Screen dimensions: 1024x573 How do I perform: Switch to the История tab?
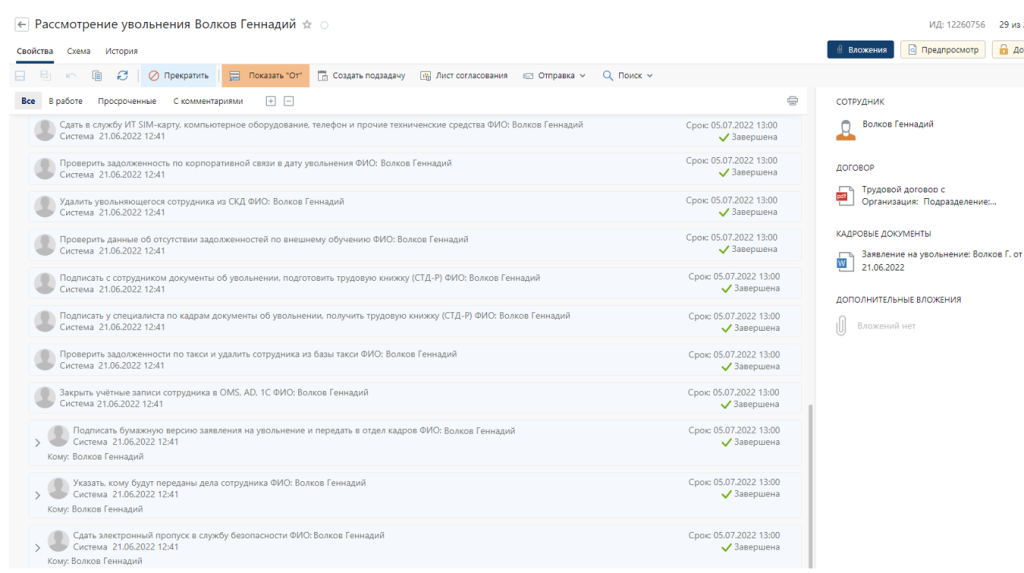tap(121, 51)
